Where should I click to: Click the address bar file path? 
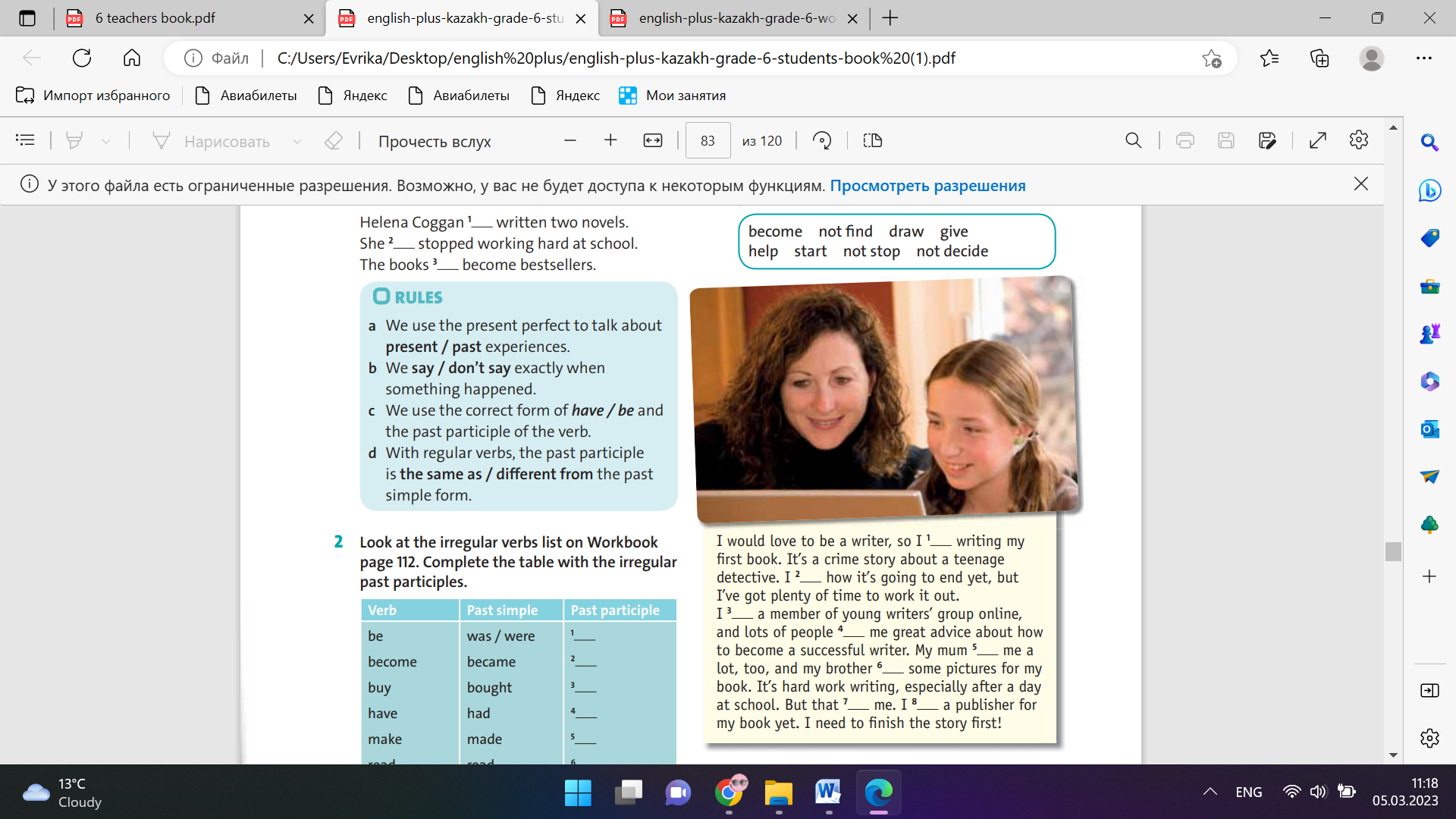[x=616, y=58]
